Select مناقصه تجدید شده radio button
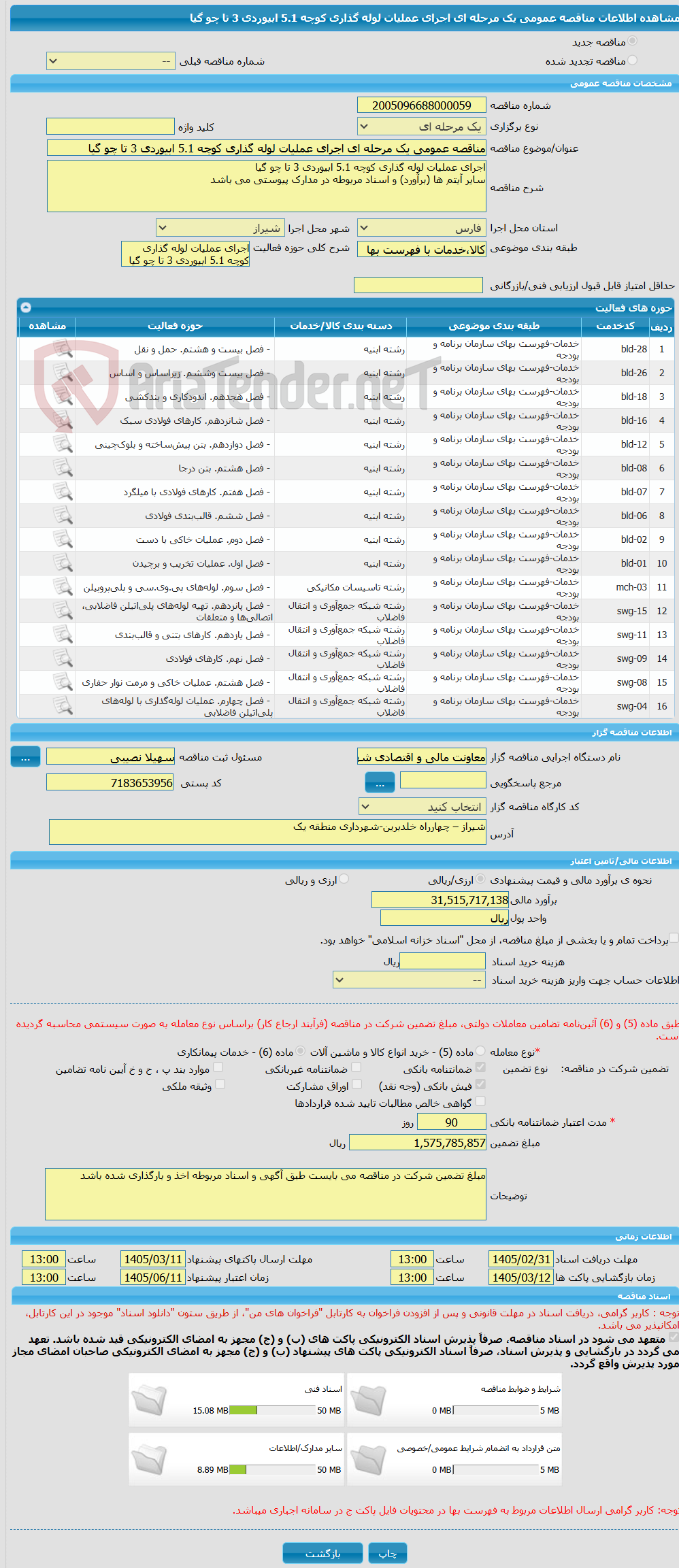Screen dimensions: 679x1568 (x=633, y=61)
